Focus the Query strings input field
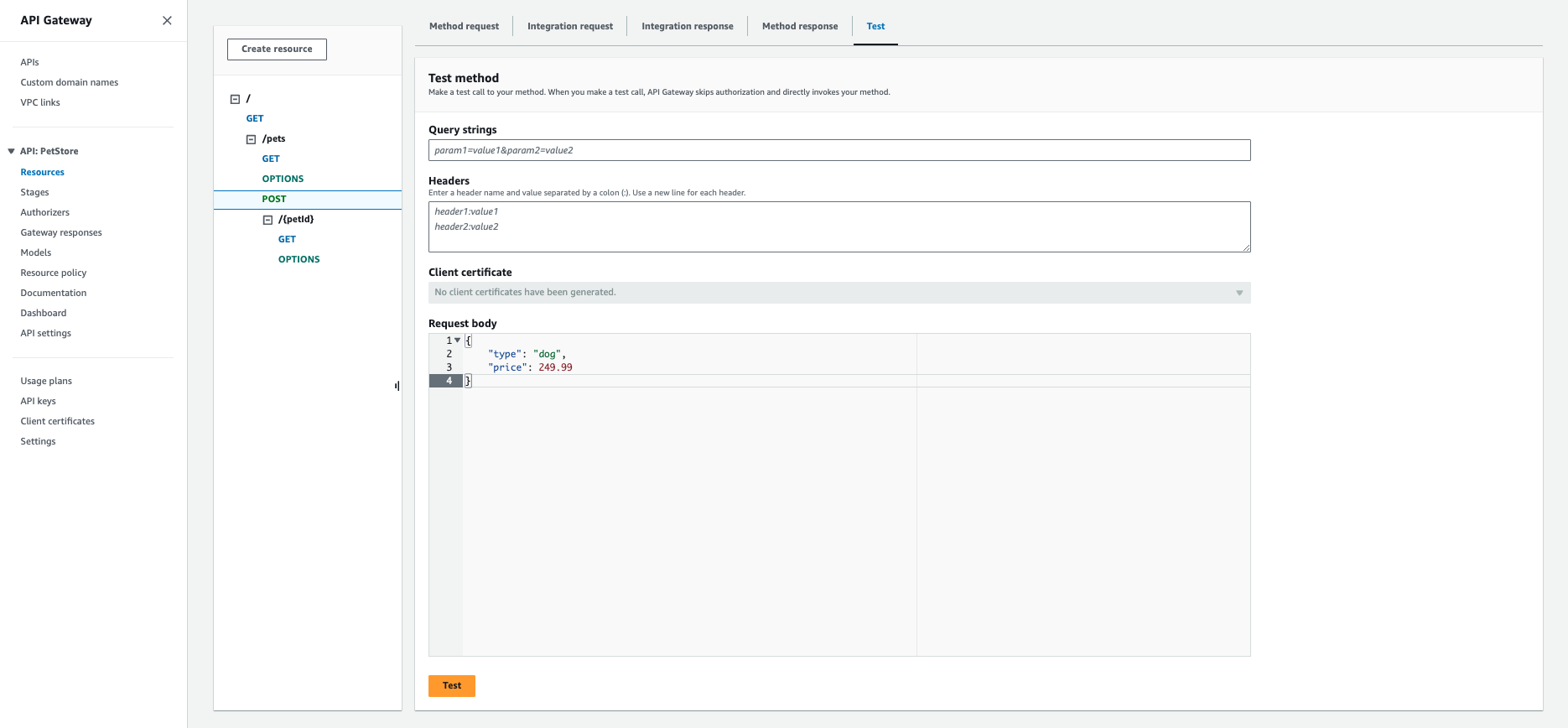The image size is (1568, 728). (839, 151)
